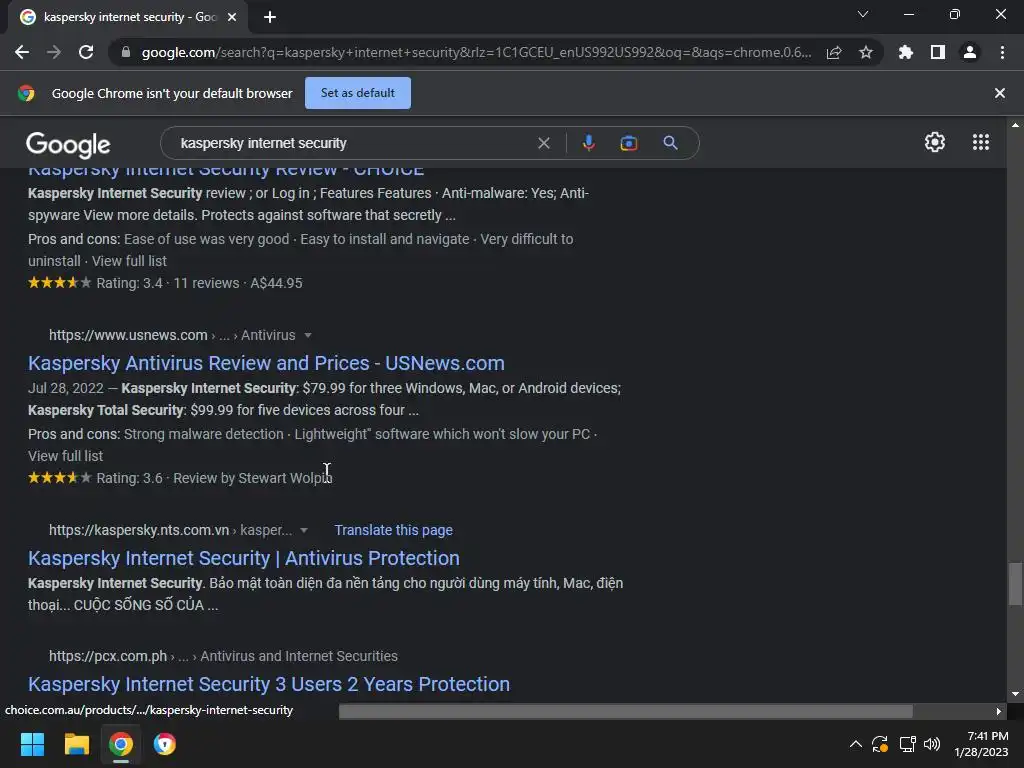The image size is (1024, 768).
Task: Open the volume control tray icon
Action: [x=932, y=744]
